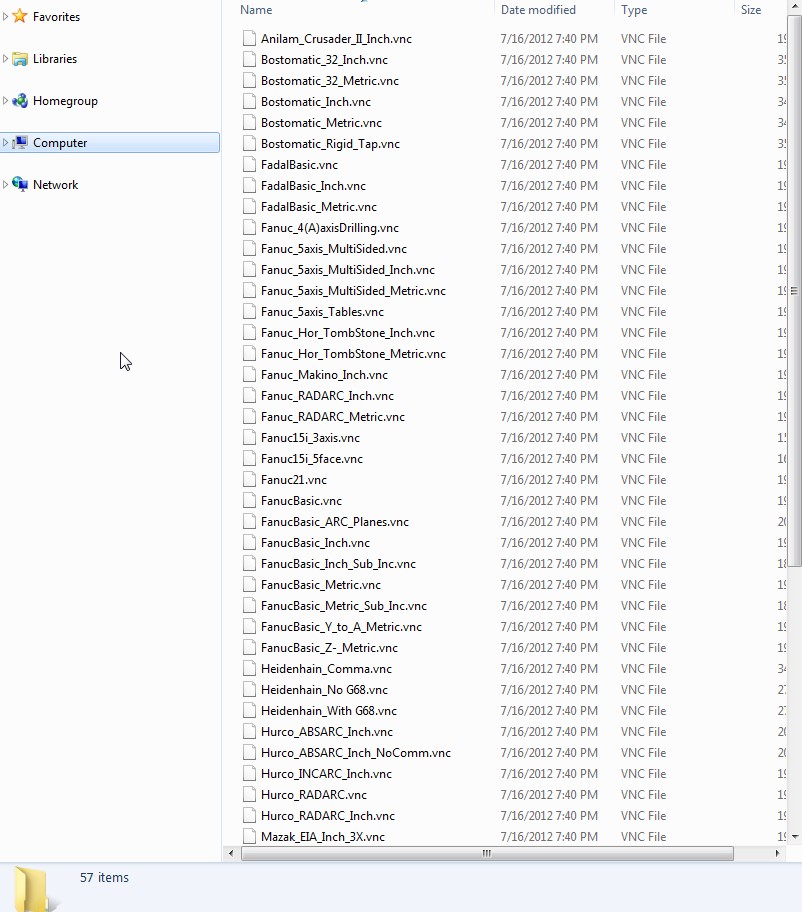The image size is (802, 912).
Task: Expand the Network tree node arrow
Action: [x=6, y=185]
